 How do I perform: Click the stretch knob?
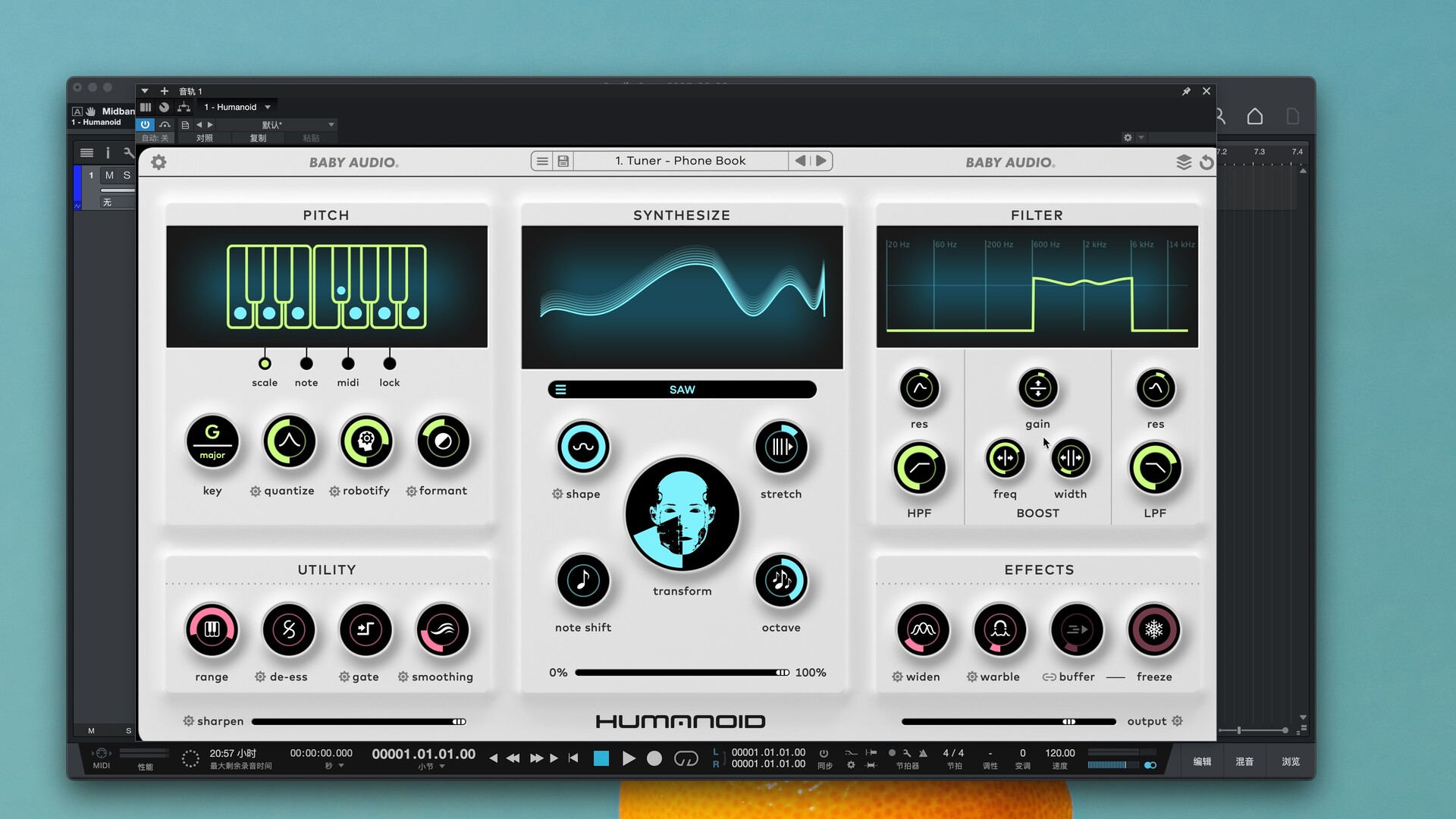pos(781,447)
